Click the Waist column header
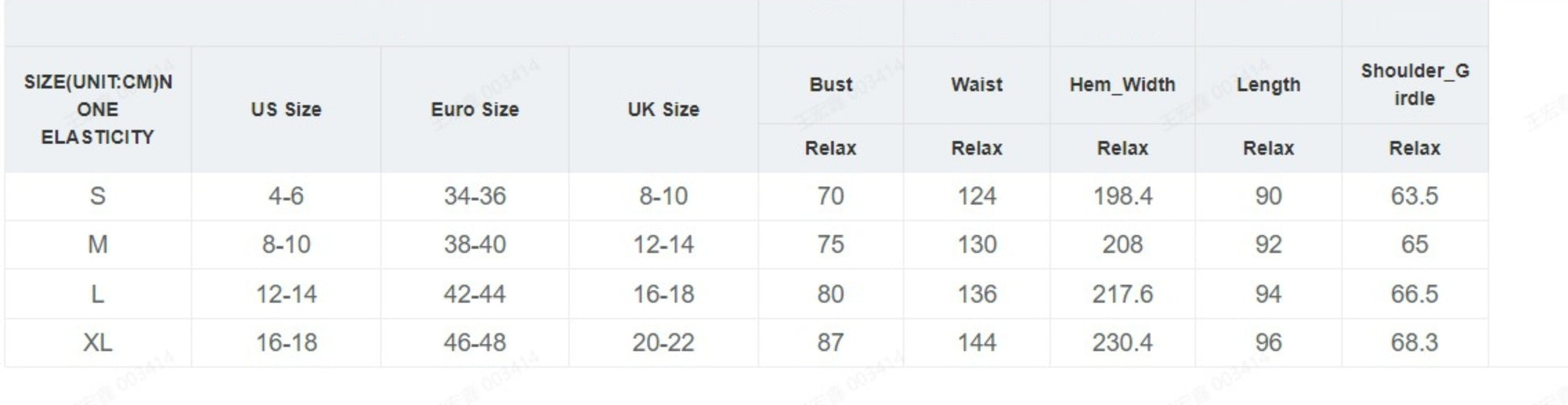Screen dimensions: 1568x405 [x=977, y=85]
